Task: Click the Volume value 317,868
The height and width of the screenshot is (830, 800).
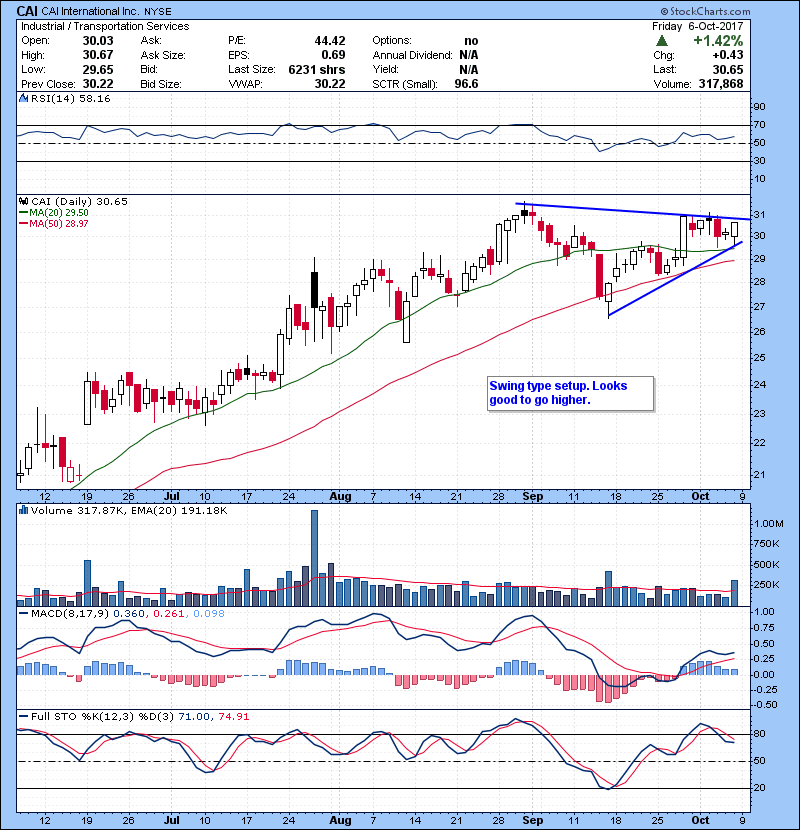Action: 721,84
